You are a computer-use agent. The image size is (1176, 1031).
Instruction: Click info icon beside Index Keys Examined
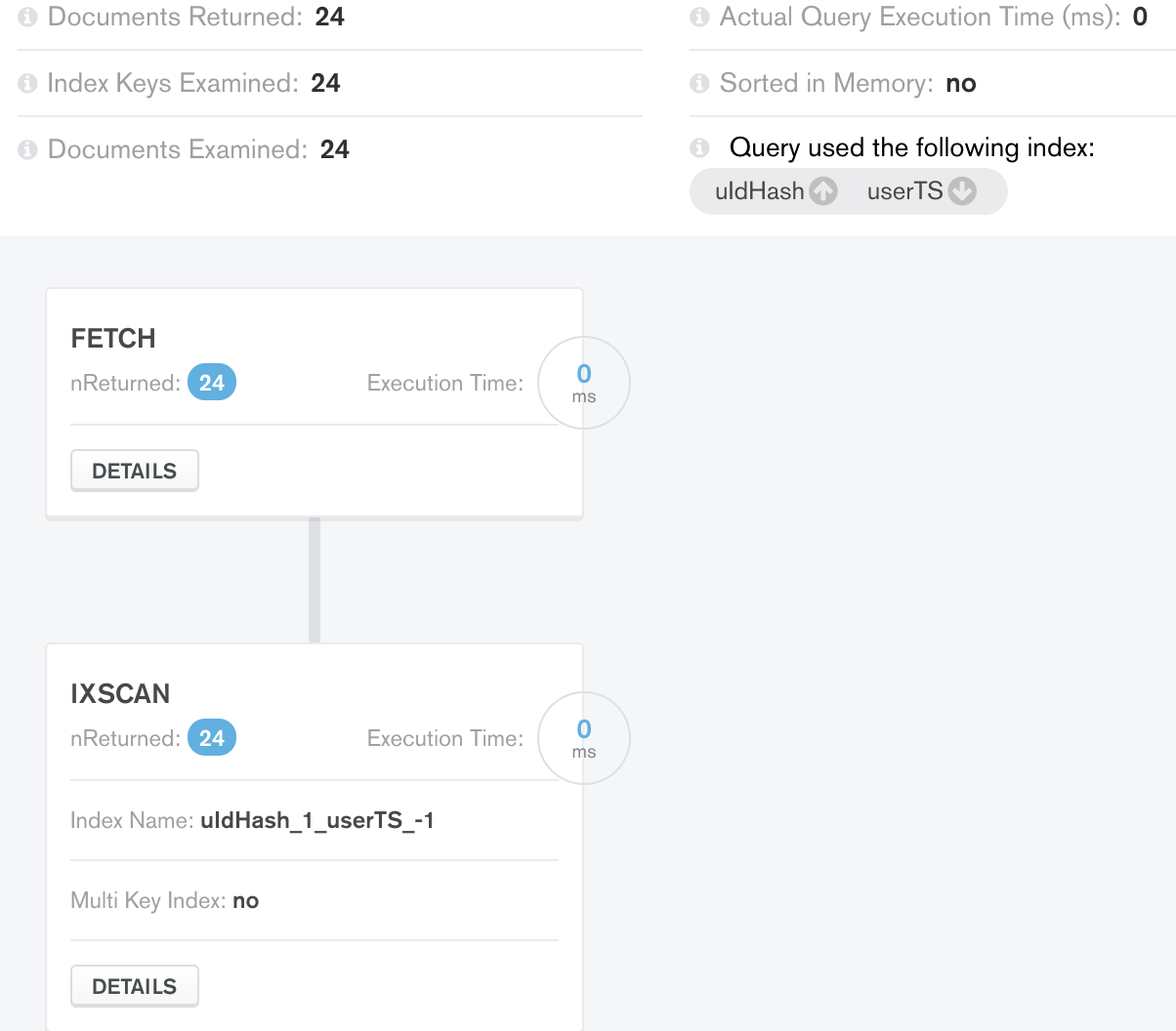click(28, 84)
